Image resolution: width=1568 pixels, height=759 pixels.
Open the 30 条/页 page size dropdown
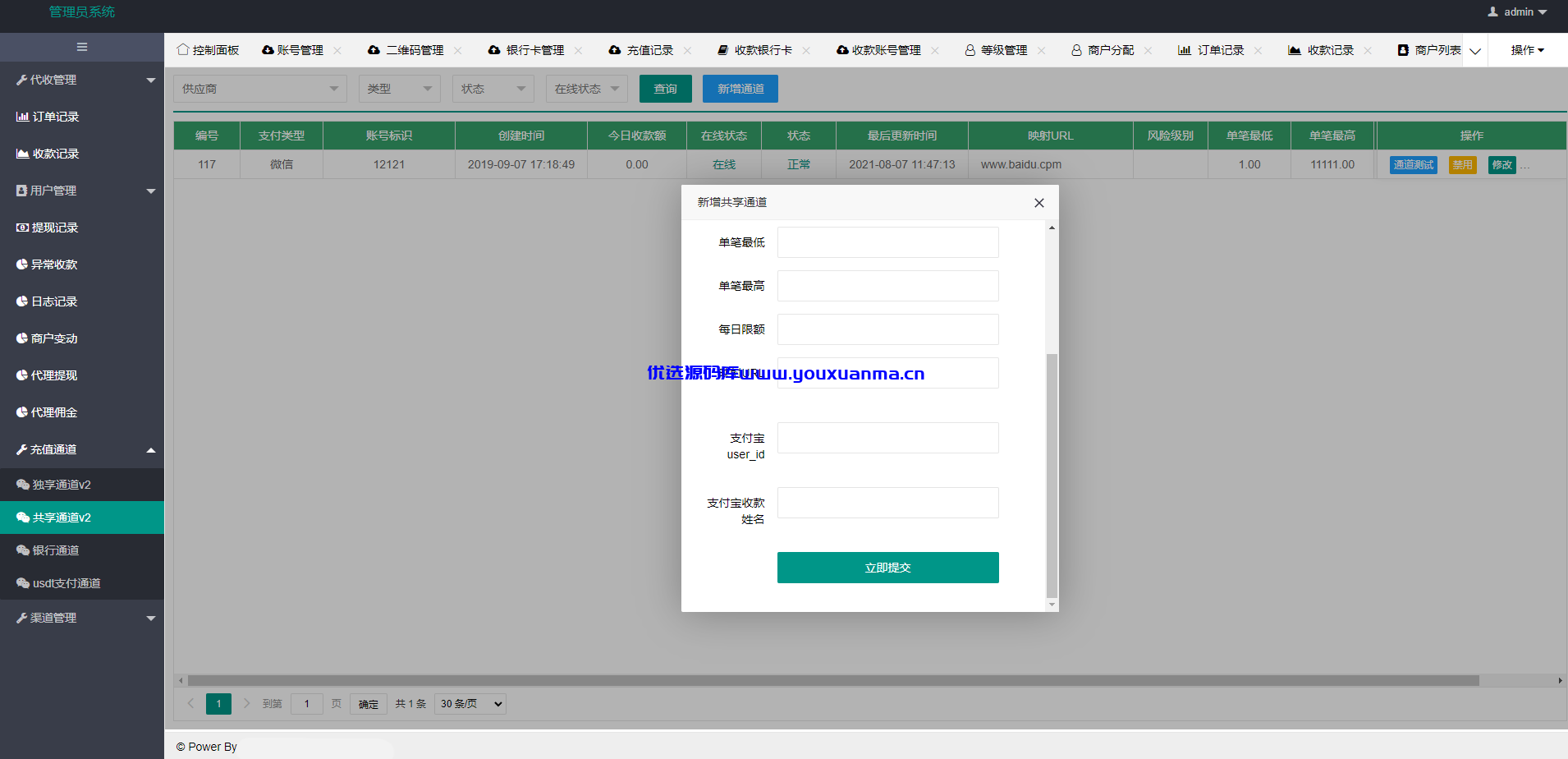coord(470,704)
